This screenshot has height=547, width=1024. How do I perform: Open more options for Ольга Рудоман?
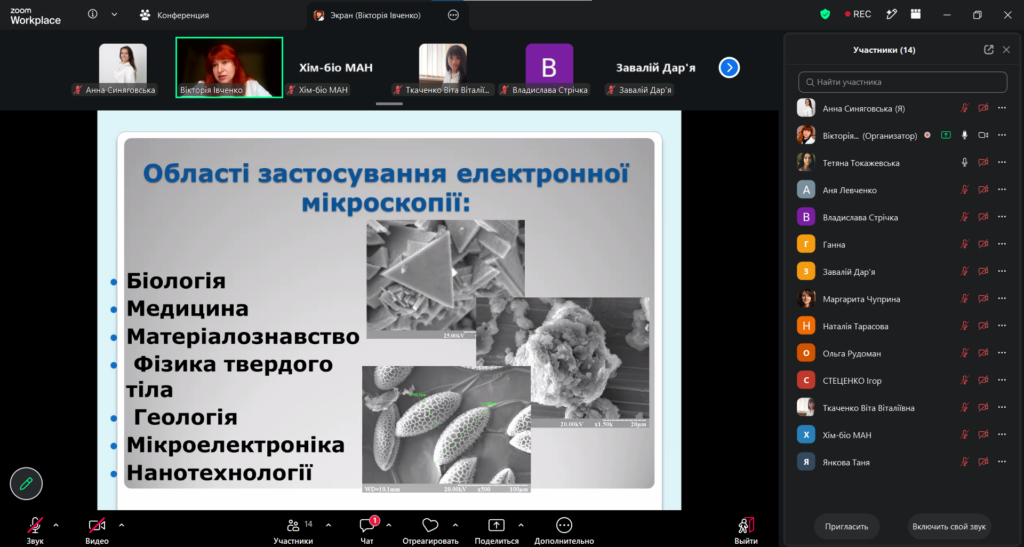(1002, 353)
